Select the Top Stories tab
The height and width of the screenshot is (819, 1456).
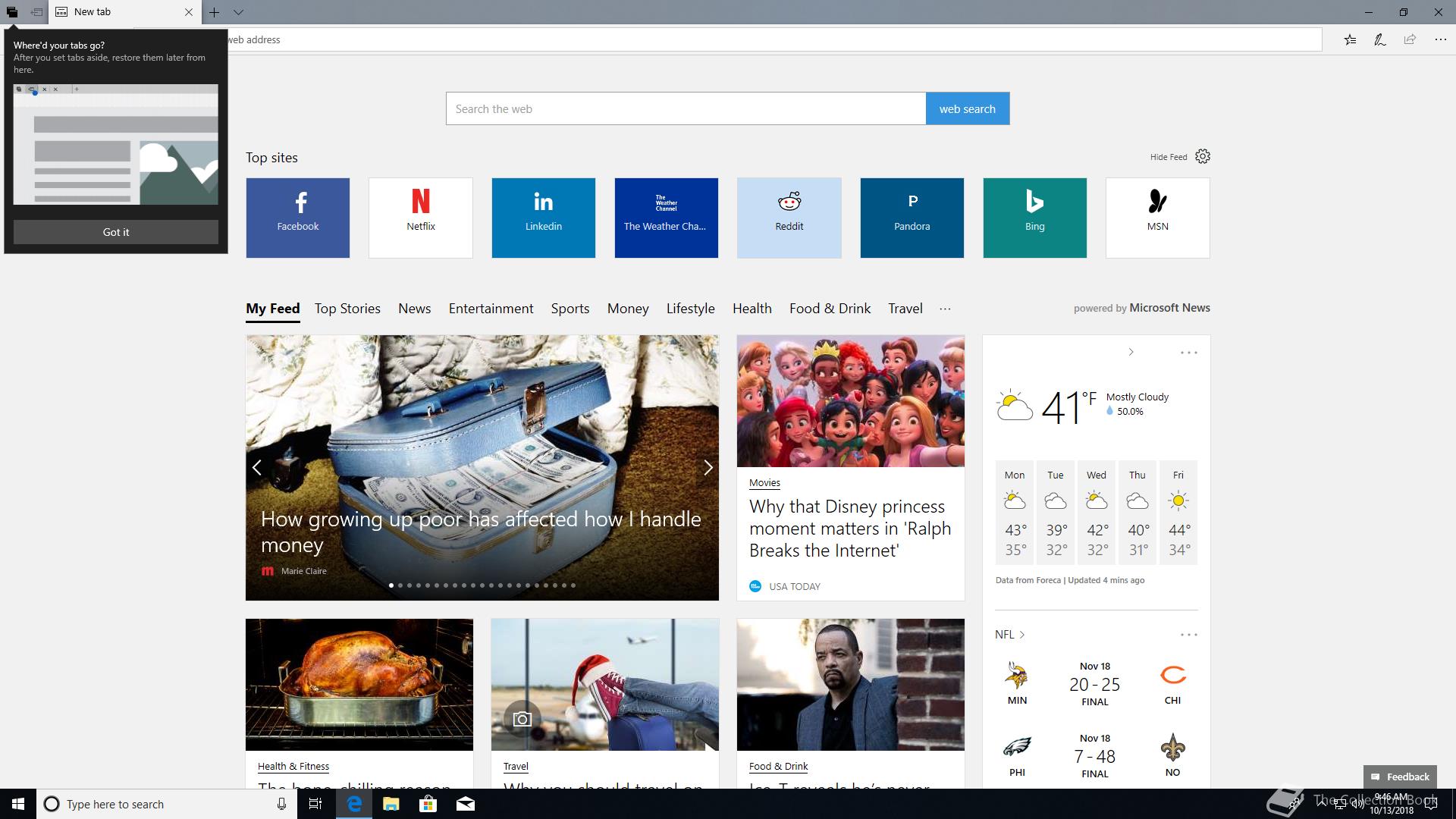(347, 309)
